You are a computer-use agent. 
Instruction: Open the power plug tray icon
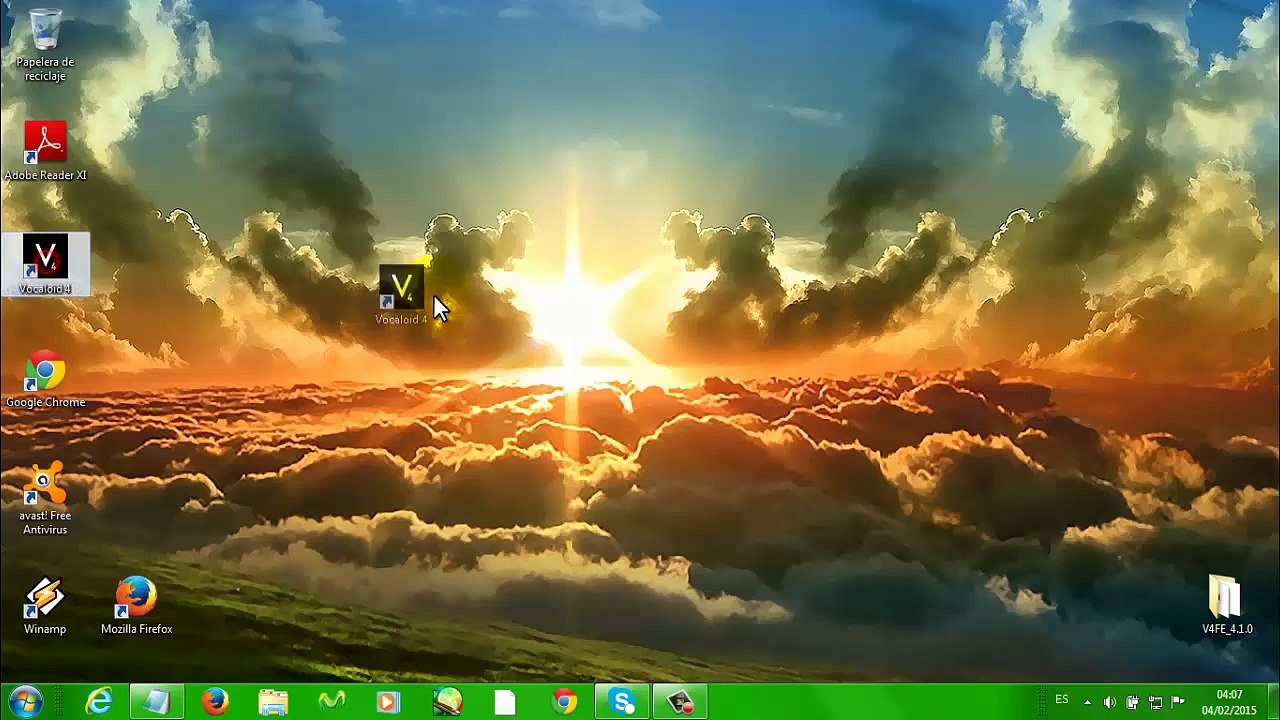tap(1132, 702)
